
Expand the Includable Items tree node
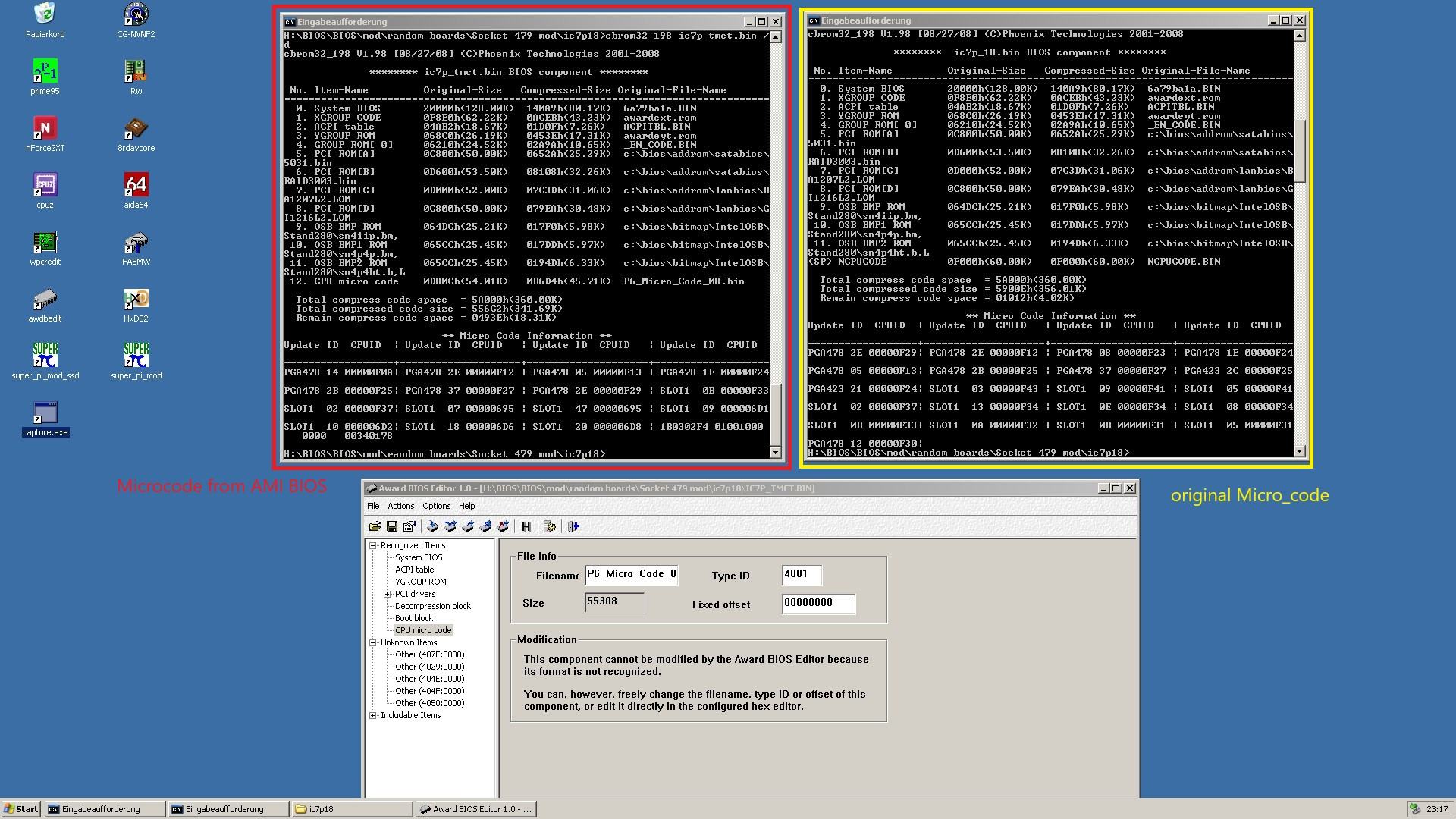coord(372,715)
